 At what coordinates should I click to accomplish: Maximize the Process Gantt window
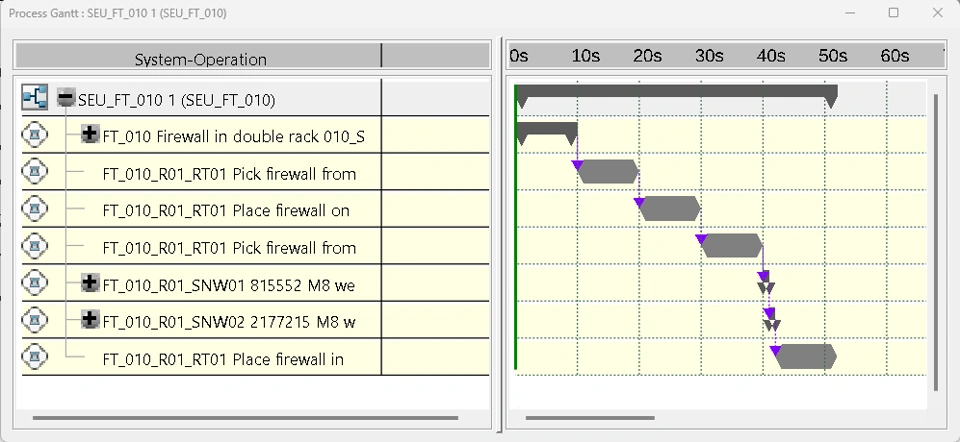[893, 13]
